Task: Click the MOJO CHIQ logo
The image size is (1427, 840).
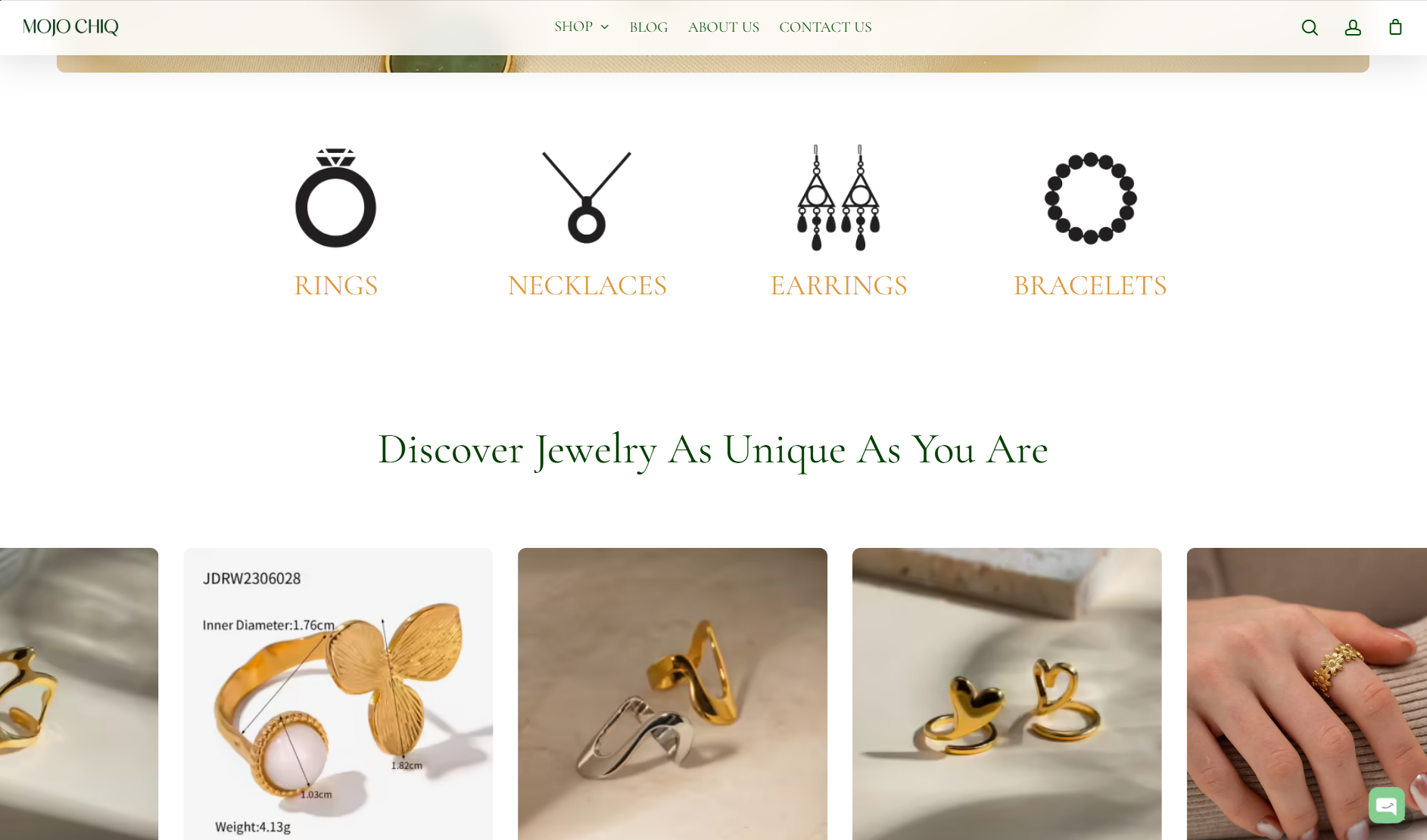Action: [x=70, y=27]
